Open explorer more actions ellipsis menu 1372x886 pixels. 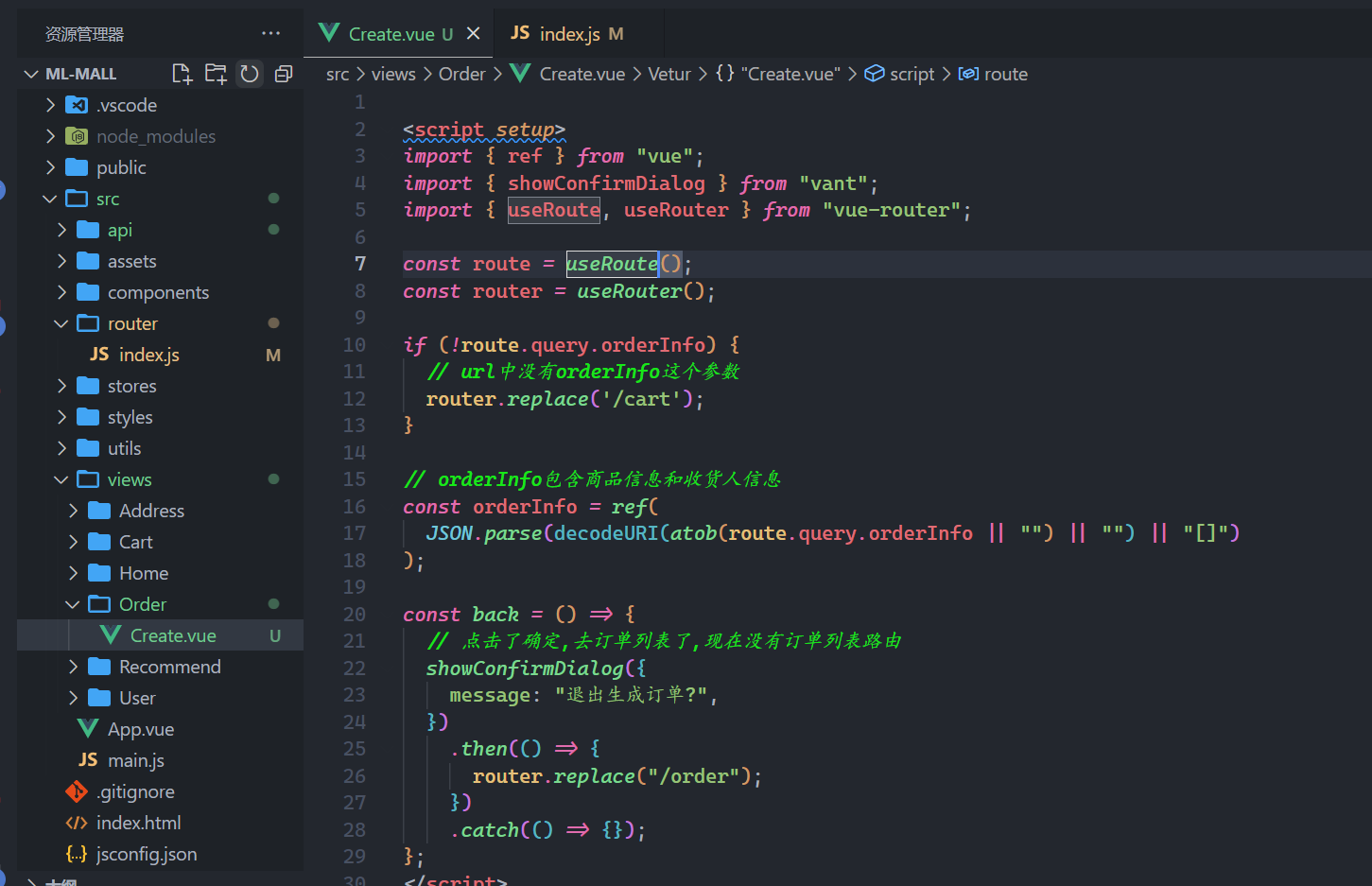coord(271,33)
